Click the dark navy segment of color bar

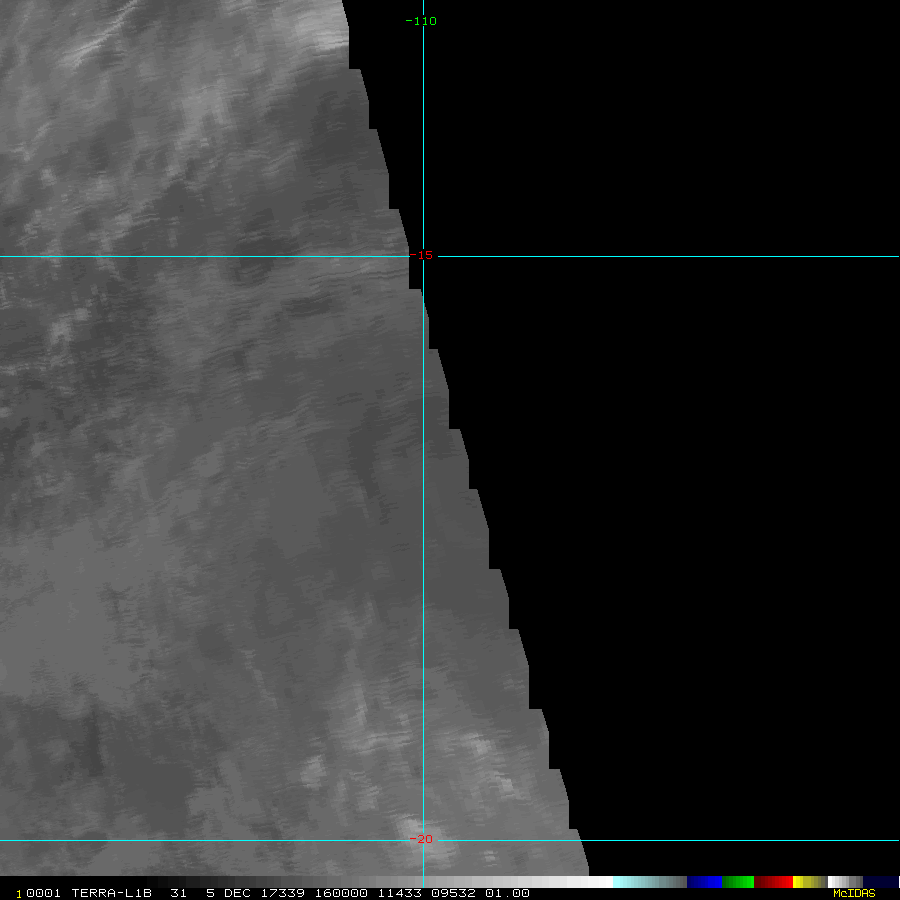point(880,882)
